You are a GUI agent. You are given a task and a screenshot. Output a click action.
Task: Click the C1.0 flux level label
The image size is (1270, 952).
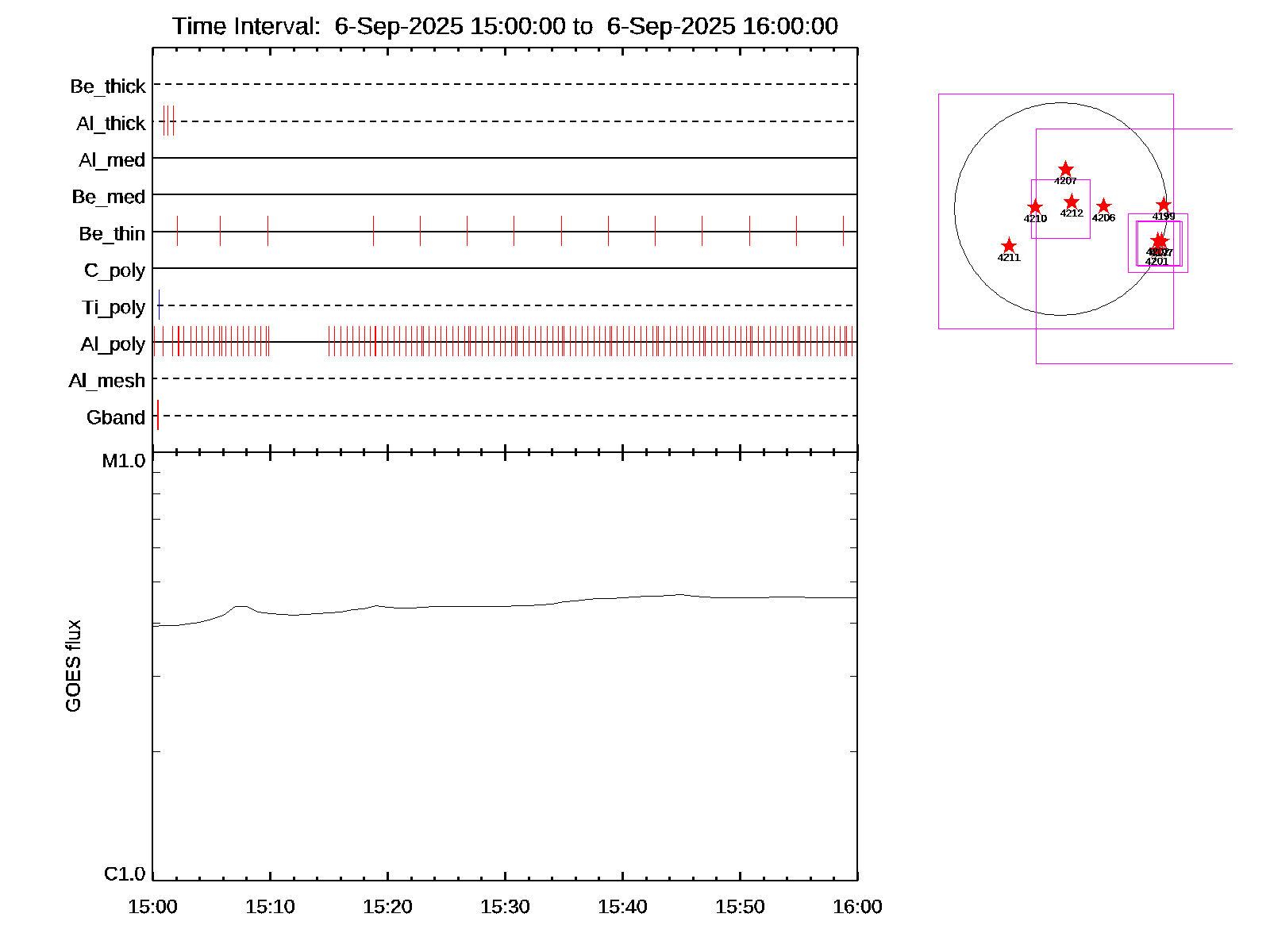click(x=125, y=874)
